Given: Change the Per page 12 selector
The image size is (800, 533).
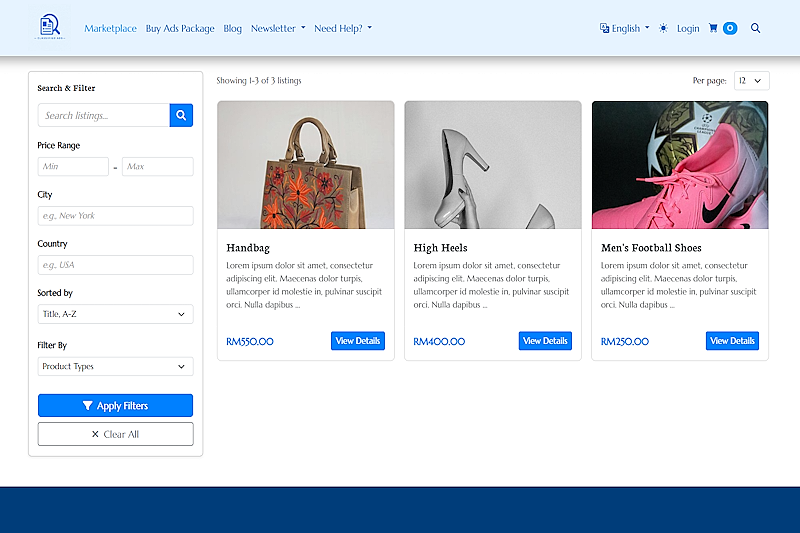Looking at the screenshot, I should [751, 81].
